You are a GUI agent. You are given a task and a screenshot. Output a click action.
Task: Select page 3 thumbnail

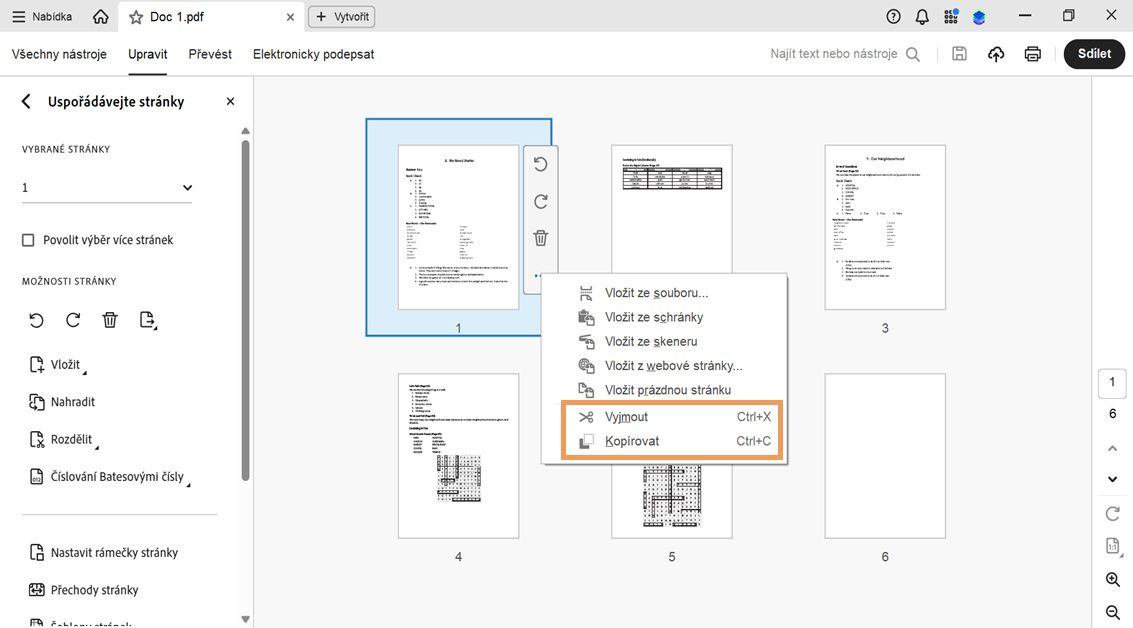[885, 228]
